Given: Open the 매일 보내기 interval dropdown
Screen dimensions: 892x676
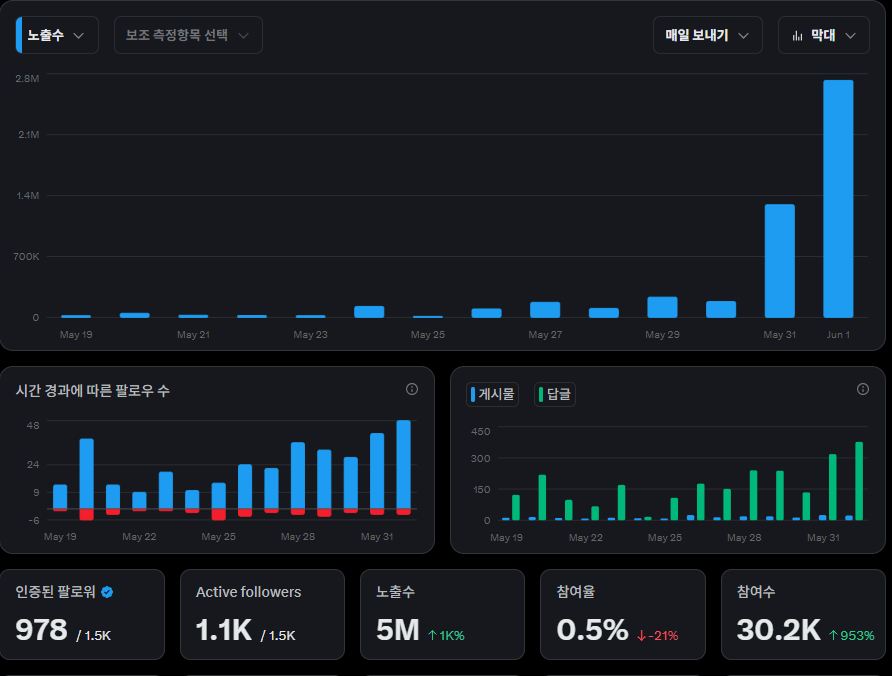Looking at the screenshot, I should tap(708, 35).
